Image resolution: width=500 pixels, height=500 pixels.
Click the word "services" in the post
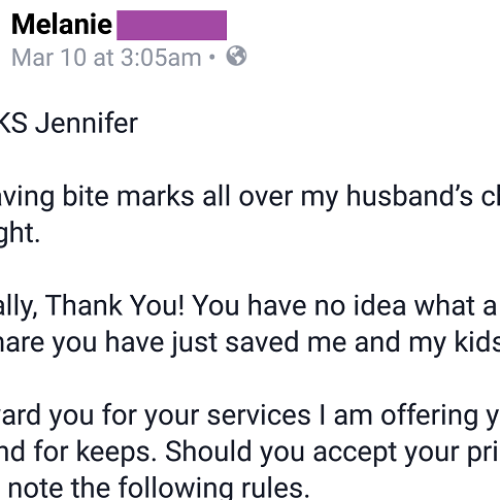tap(259, 415)
